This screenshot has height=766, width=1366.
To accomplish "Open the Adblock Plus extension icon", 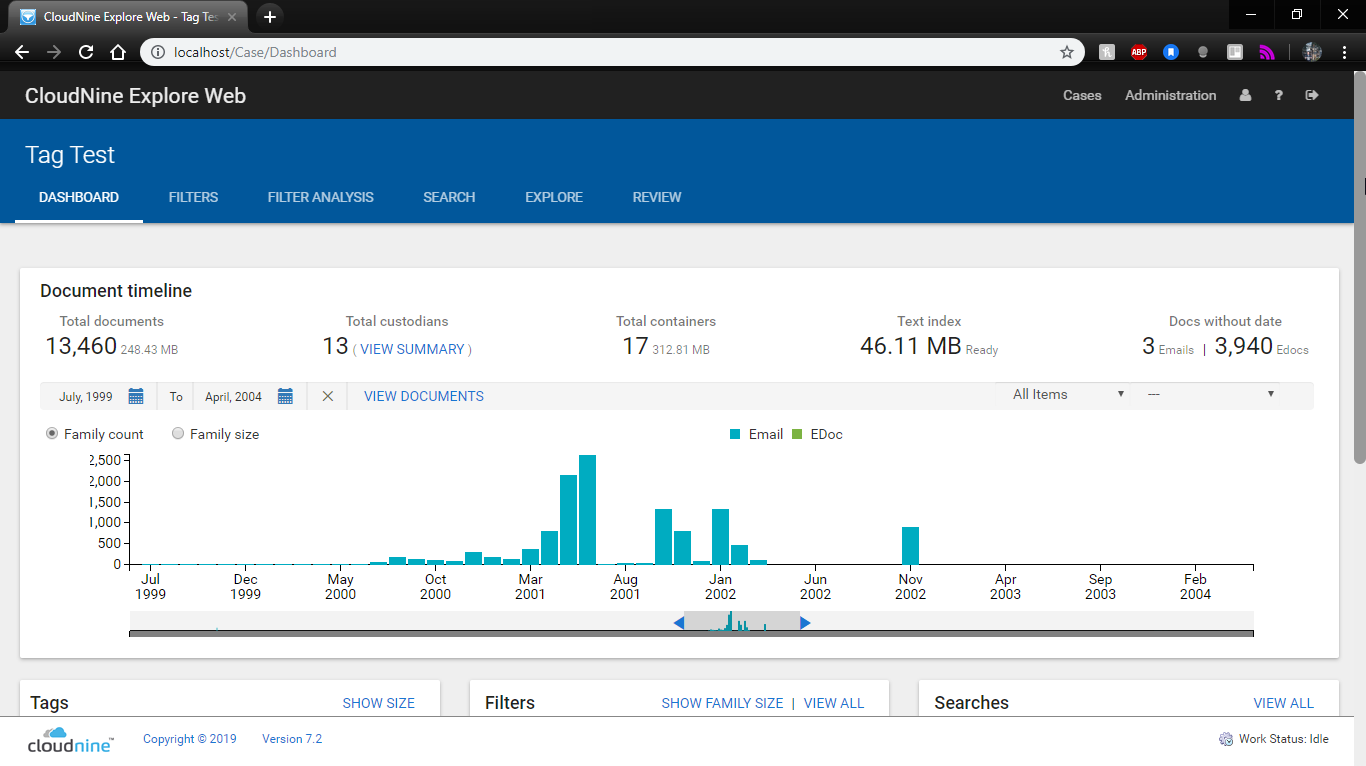I will pos(1139,51).
